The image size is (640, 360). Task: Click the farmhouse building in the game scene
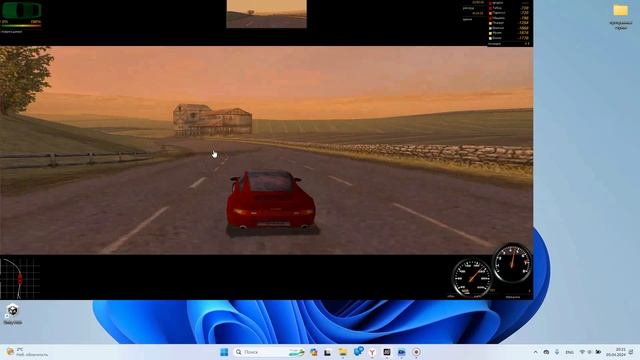[x=212, y=120]
